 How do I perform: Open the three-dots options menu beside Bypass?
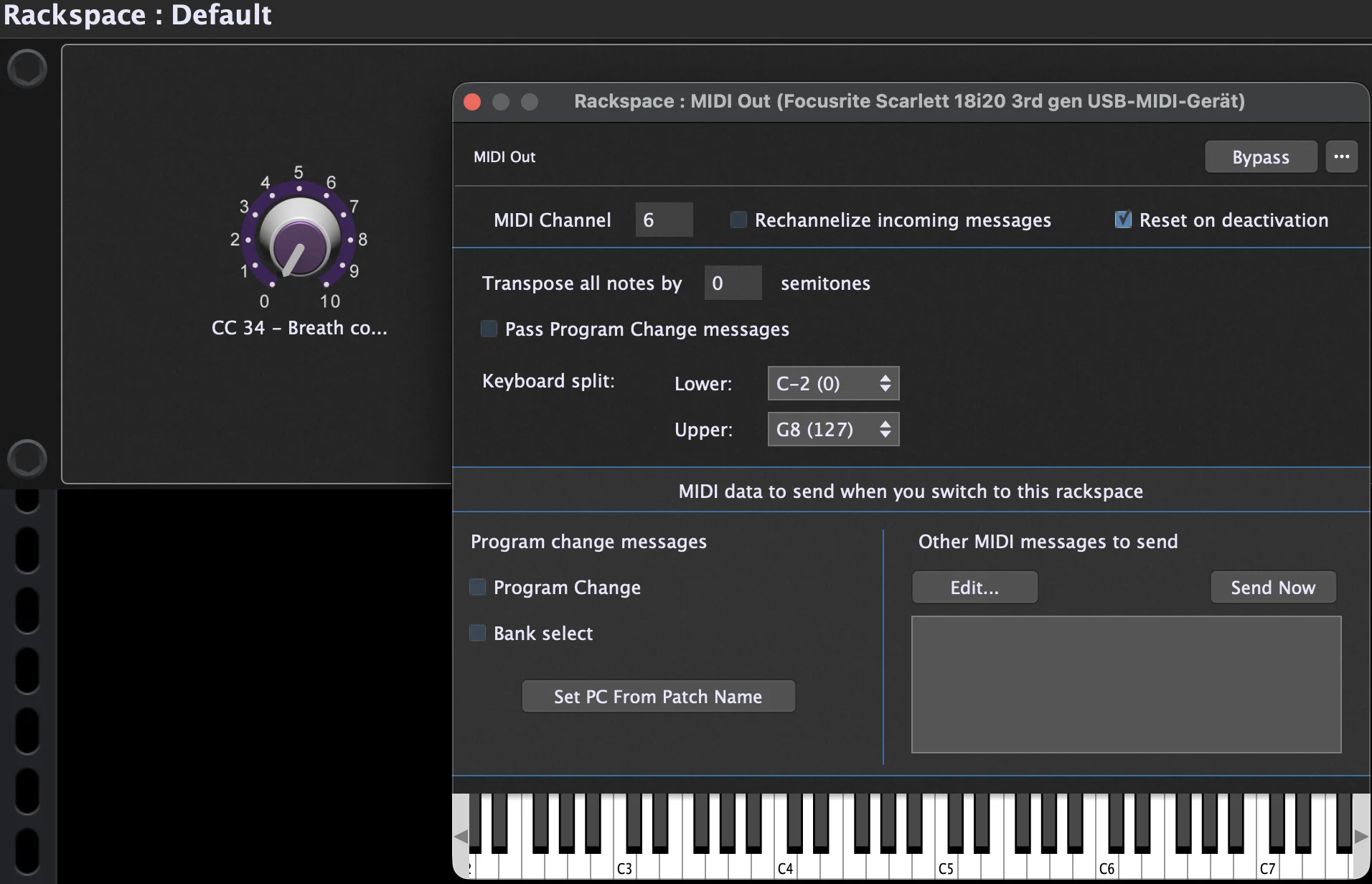click(x=1341, y=156)
